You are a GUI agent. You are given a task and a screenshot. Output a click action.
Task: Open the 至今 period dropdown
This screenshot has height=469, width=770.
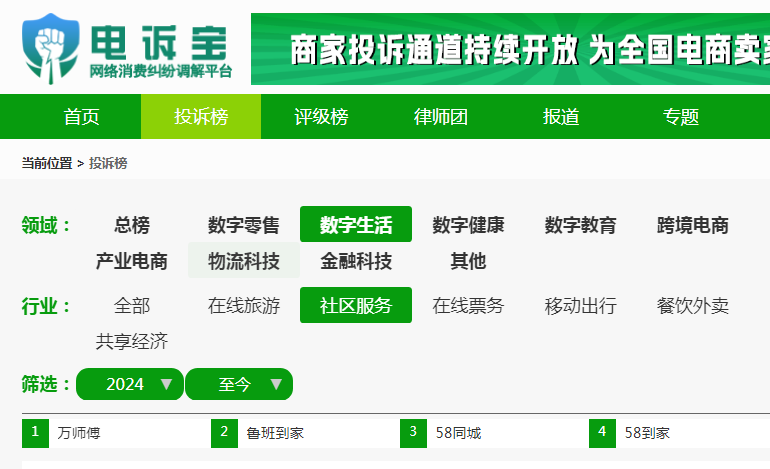239,384
